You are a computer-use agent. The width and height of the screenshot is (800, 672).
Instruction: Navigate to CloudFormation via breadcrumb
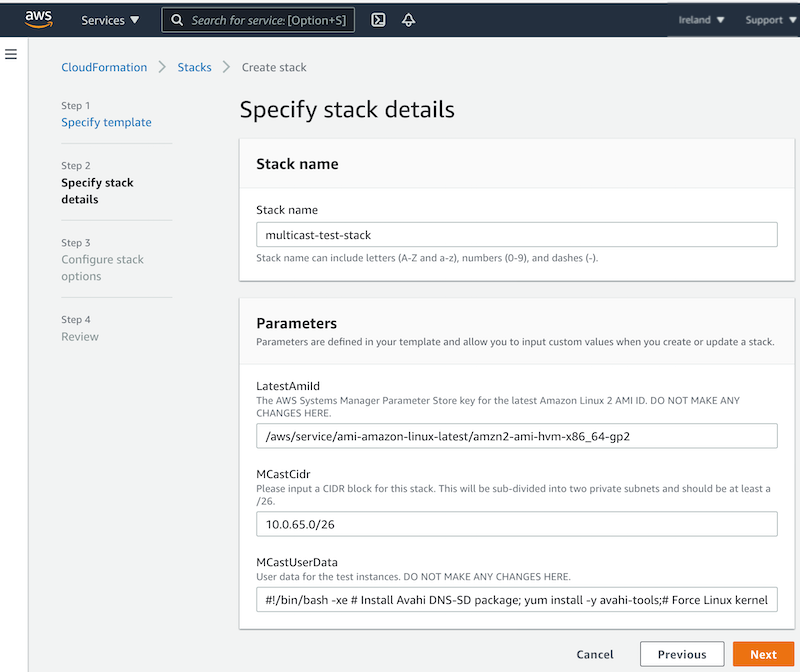pos(104,67)
